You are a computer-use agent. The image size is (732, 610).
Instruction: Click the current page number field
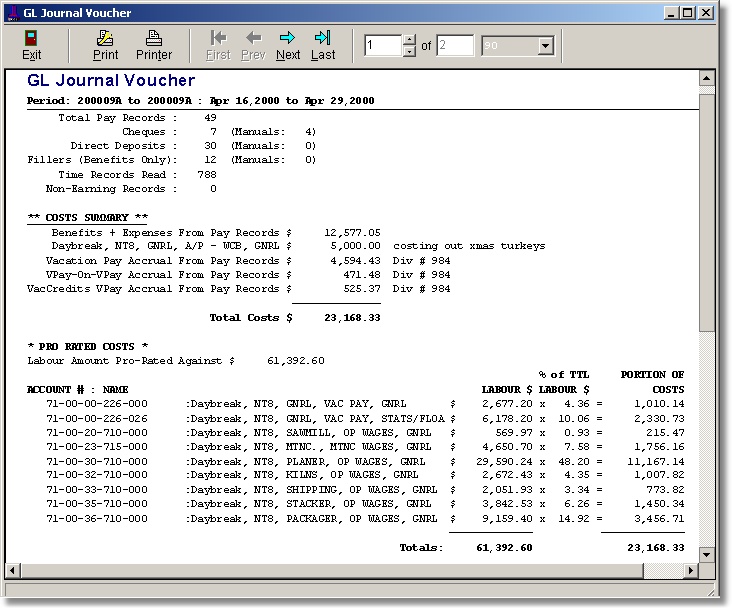coord(383,45)
